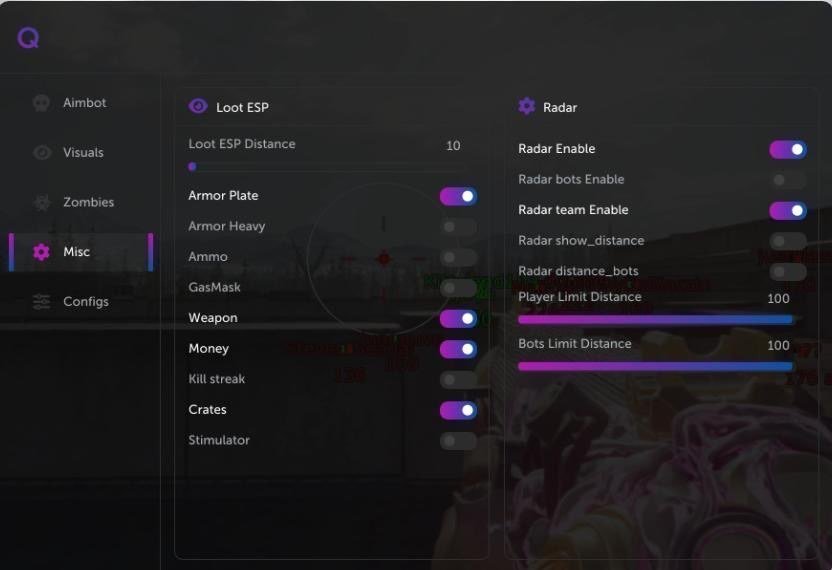832x570 pixels.
Task: Click the Bots Limit Distance slider
Action: tap(655, 366)
